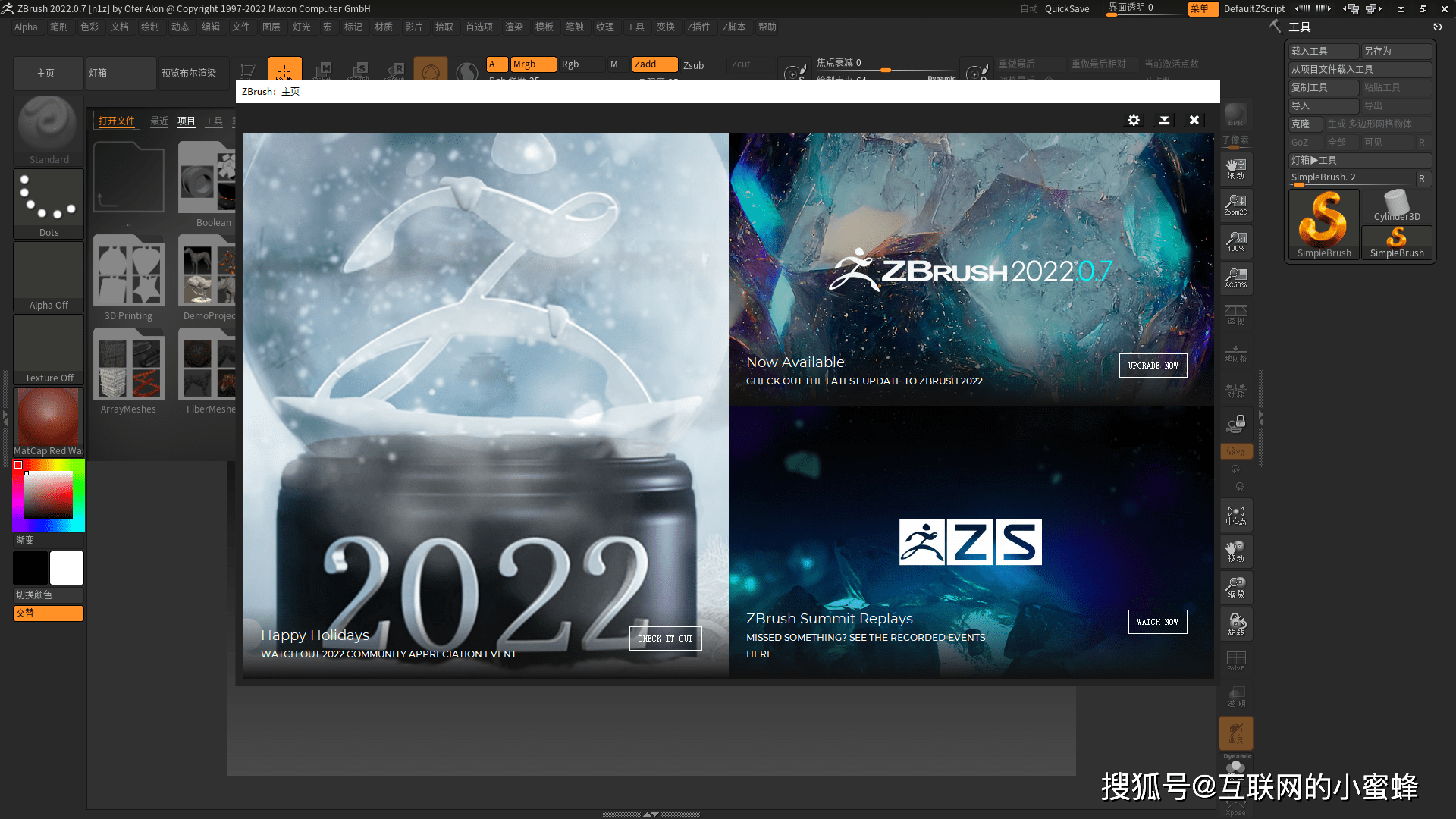This screenshot has width=1456, height=819.
Task: Toggle the orange Gizmo 3D button
Action: 431,69
